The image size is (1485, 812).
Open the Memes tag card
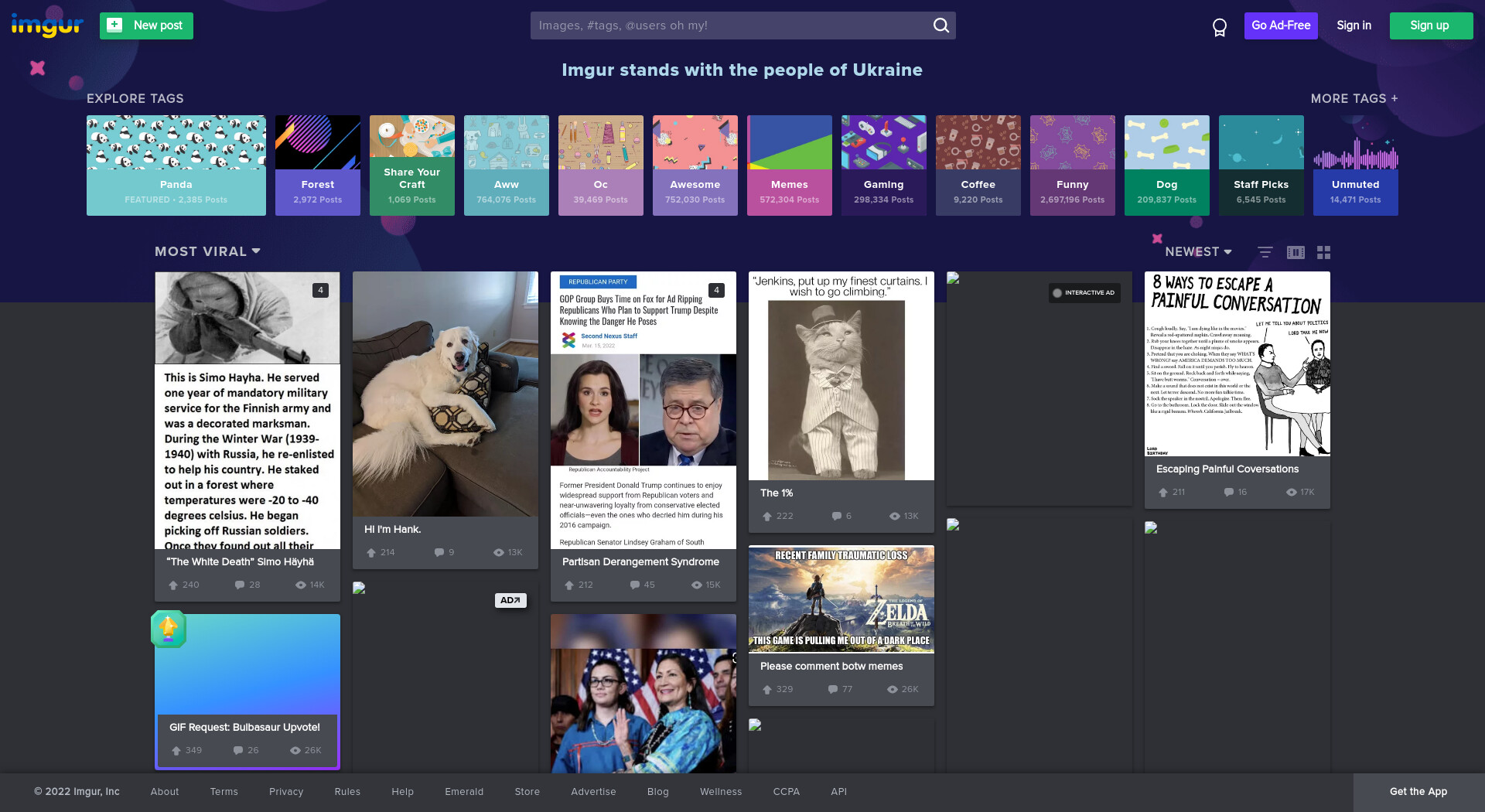coord(790,165)
